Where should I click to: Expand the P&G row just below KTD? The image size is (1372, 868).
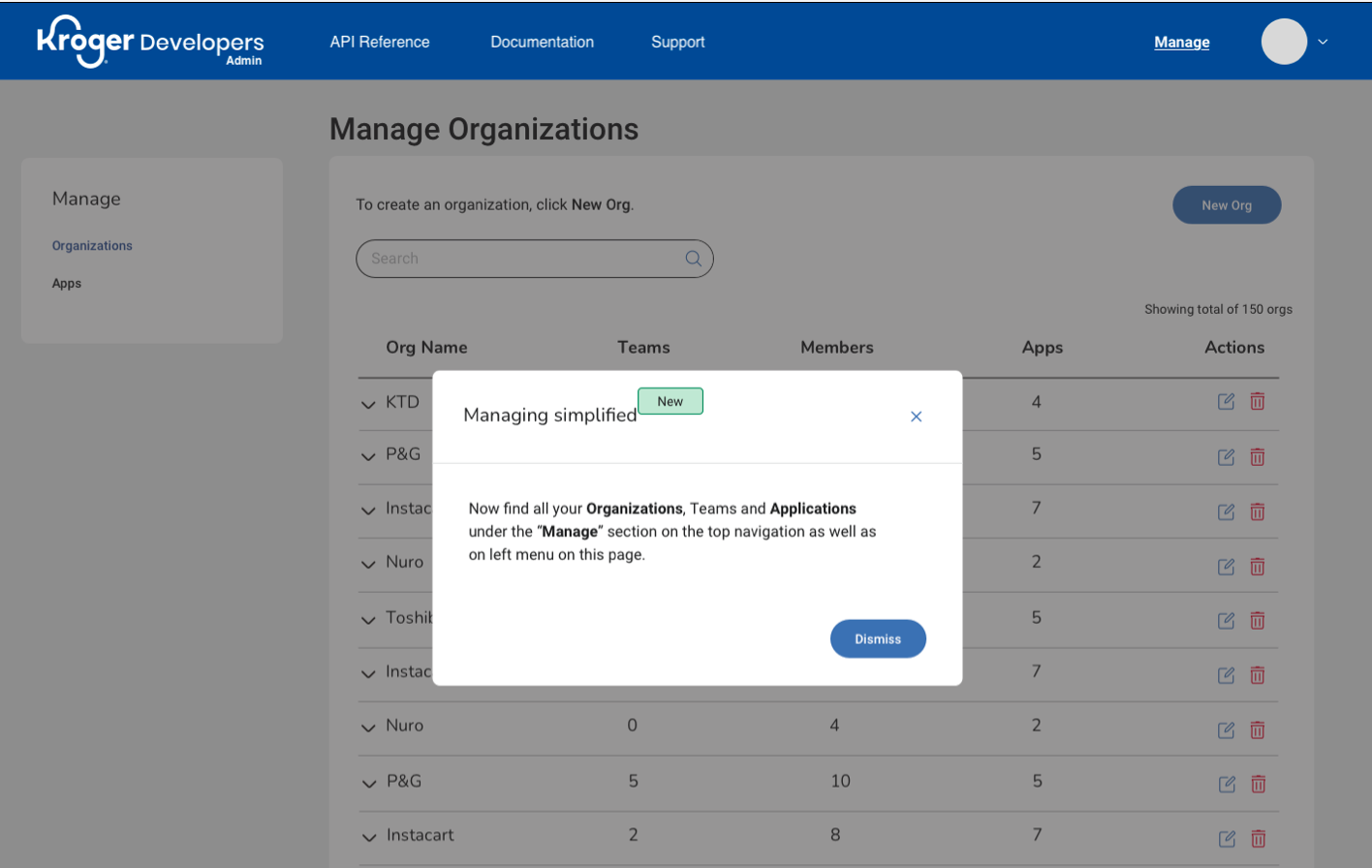click(x=368, y=456)
